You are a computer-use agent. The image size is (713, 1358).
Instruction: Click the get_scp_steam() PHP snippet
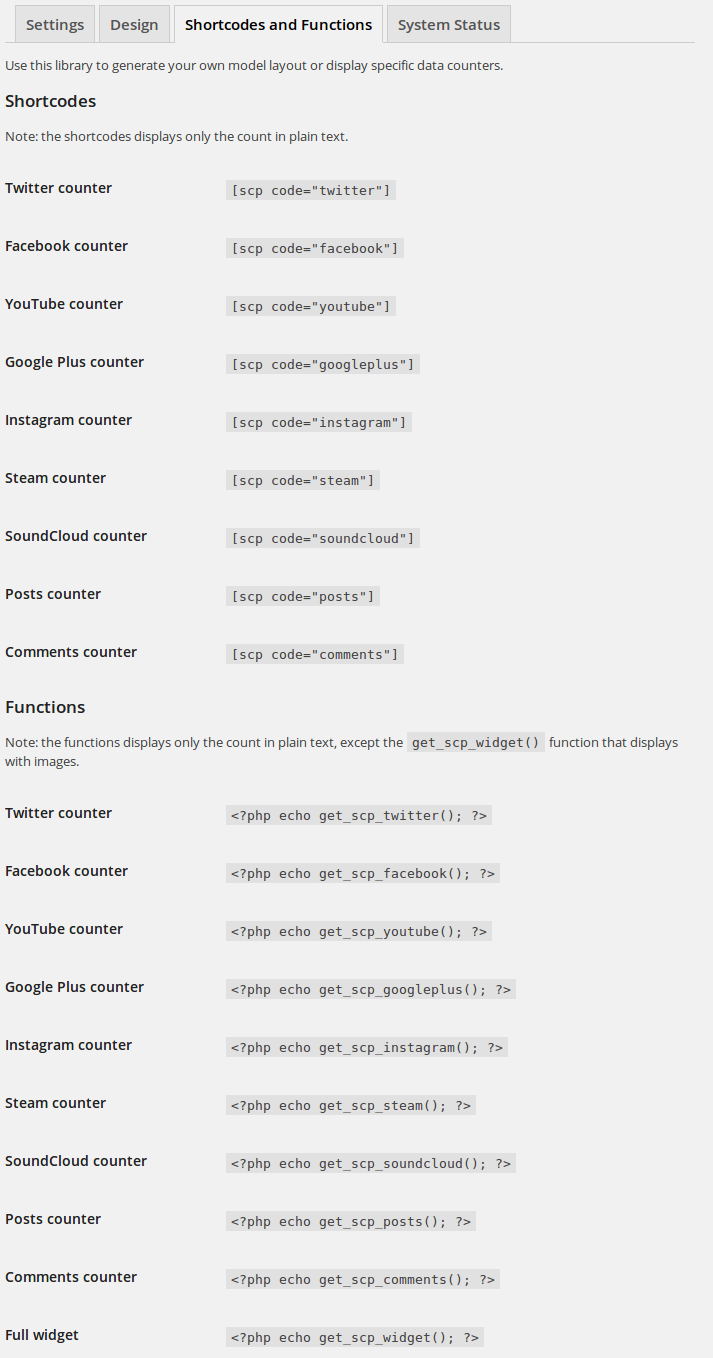tap(351, 1105)
